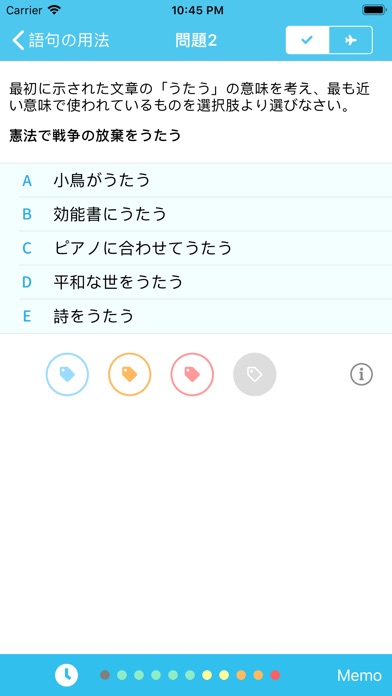Open the Memo button

point(359,675)
